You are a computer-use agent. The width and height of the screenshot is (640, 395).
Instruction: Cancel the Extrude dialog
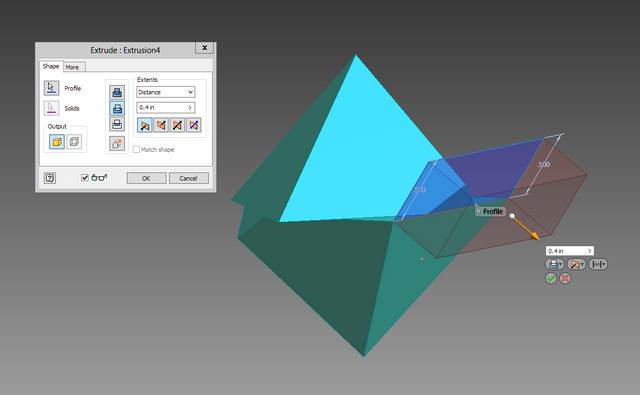188,178
